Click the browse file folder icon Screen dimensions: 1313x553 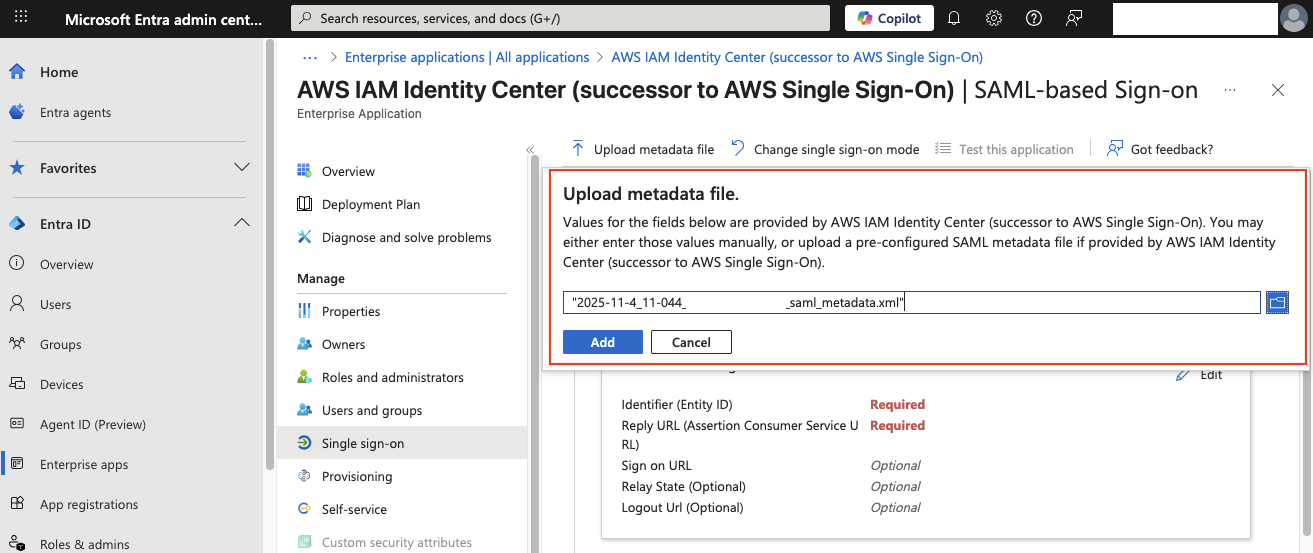[x=1277, y=302]
